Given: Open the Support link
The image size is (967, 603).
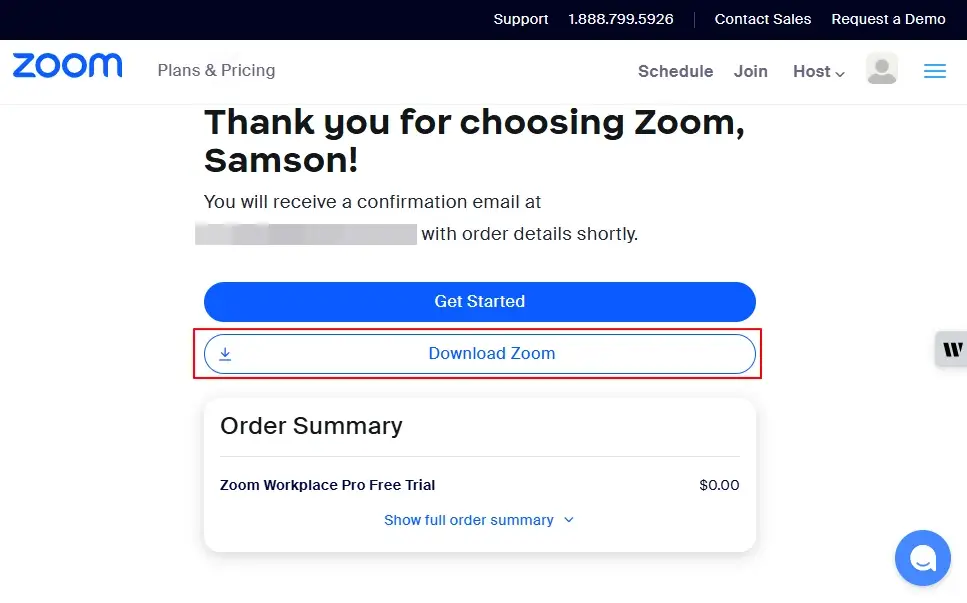Looking at the screenshot, I should 520,19.
